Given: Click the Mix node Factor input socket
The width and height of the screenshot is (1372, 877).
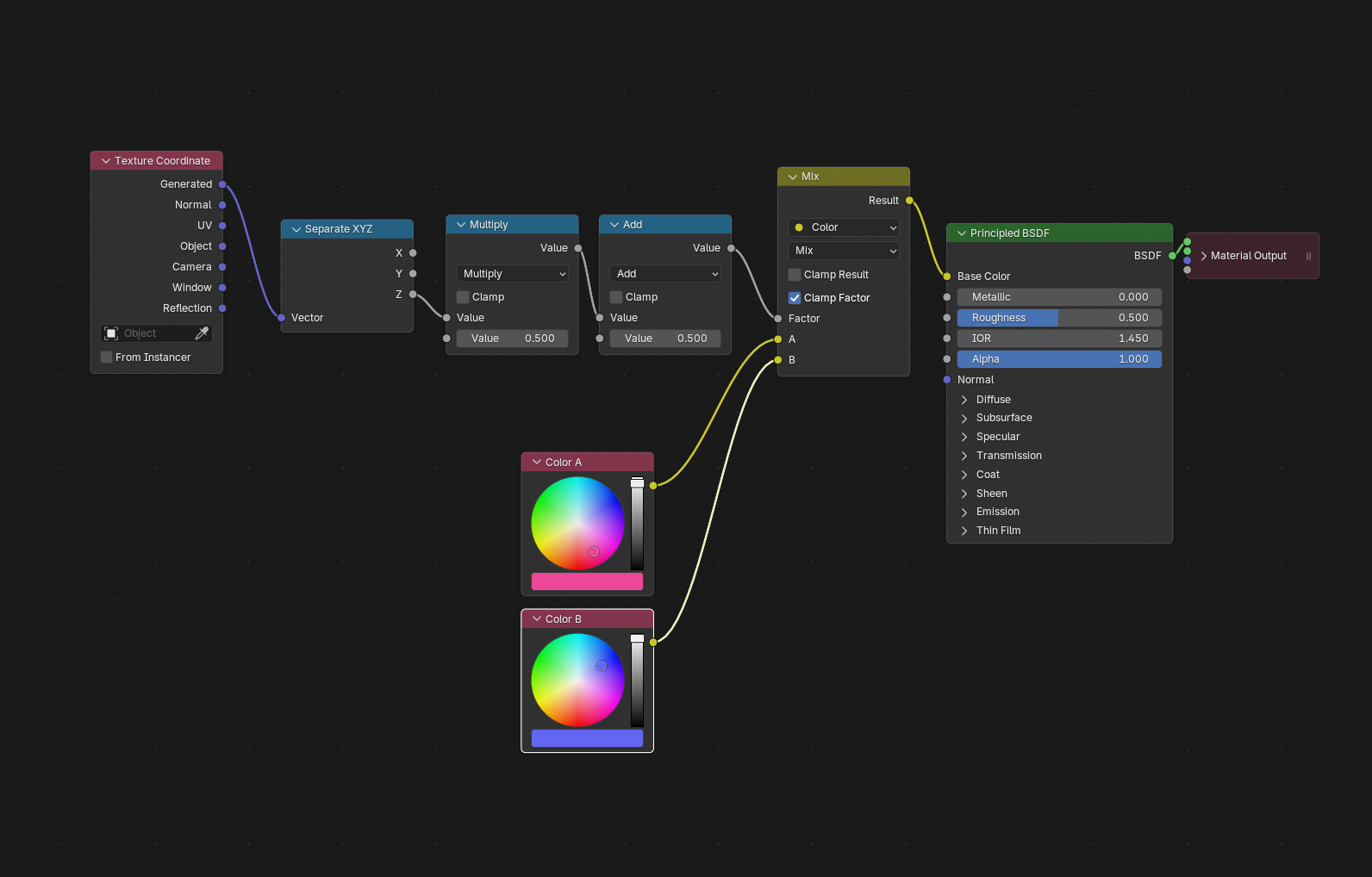Looking at the screenshot, I should click(778, 319).
